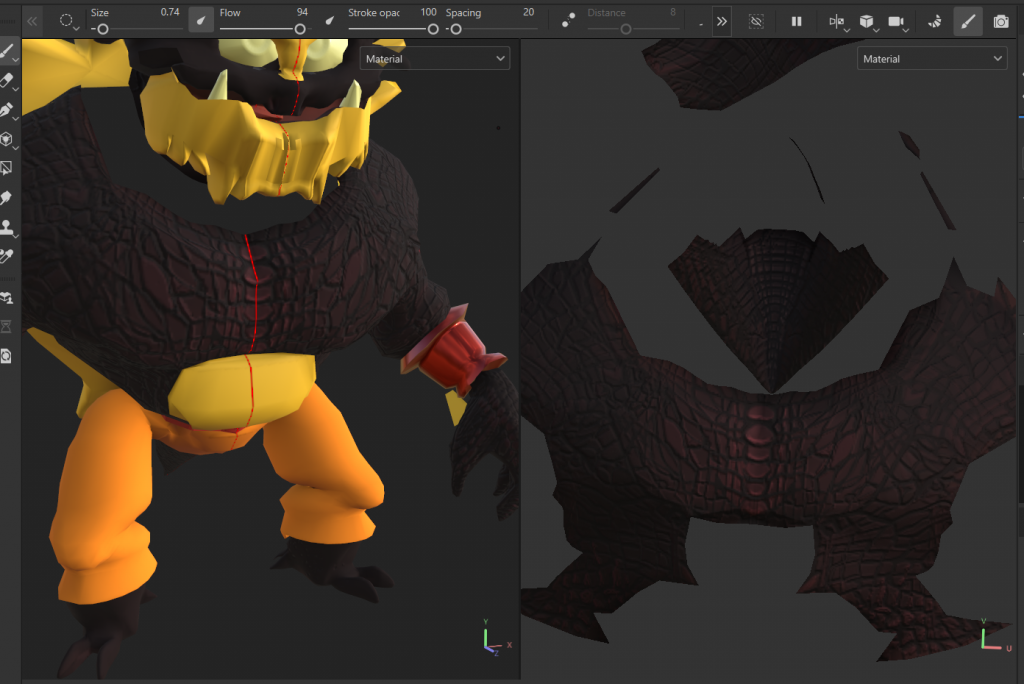1024x684 pixels.
Task: Click the Iray rendering mode icon
Action: (x=935, y=22)
